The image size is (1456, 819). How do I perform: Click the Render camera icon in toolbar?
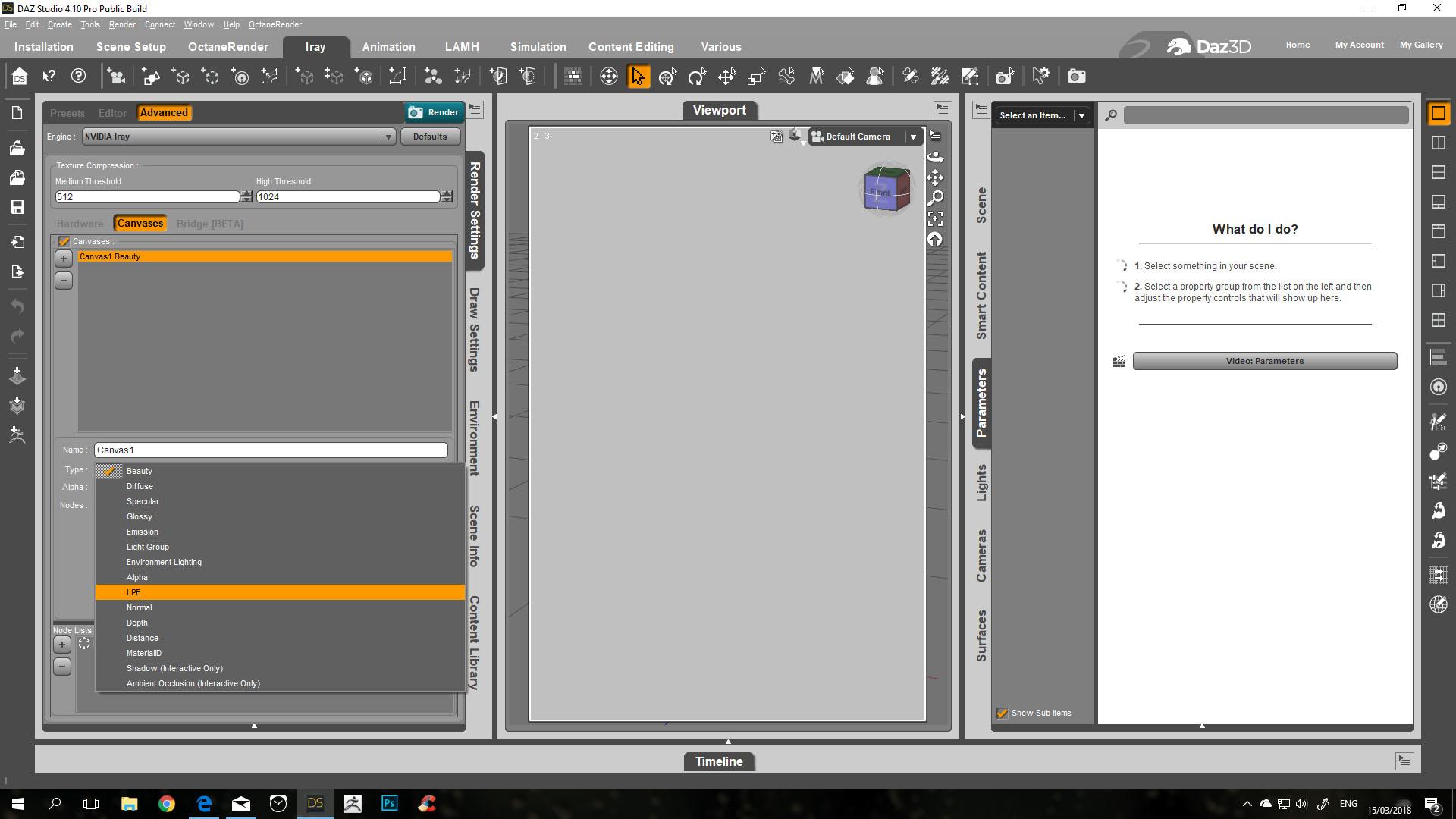click(1076, 77)
